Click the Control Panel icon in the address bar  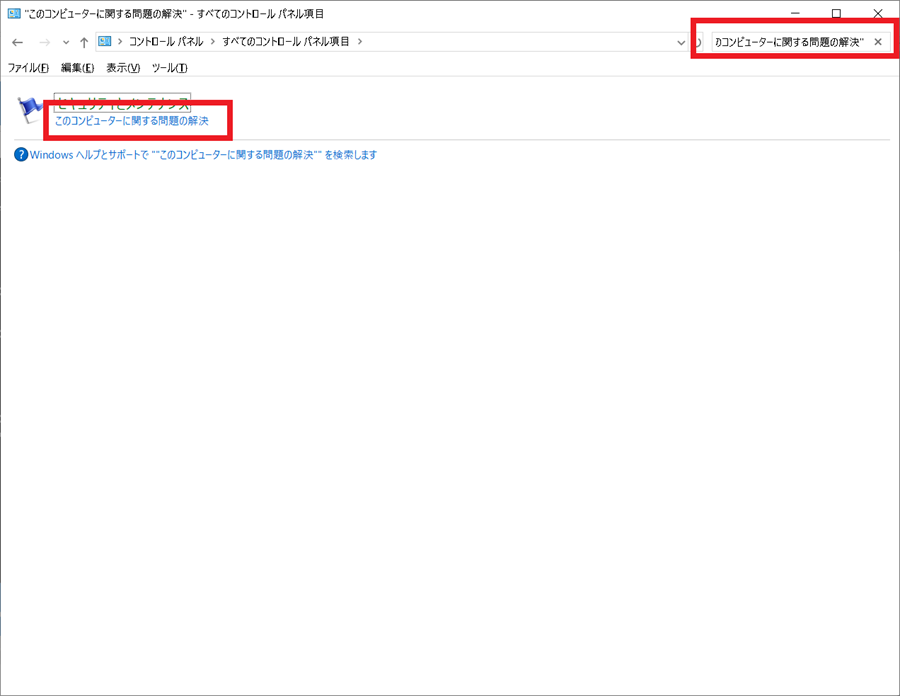[106, 42]
